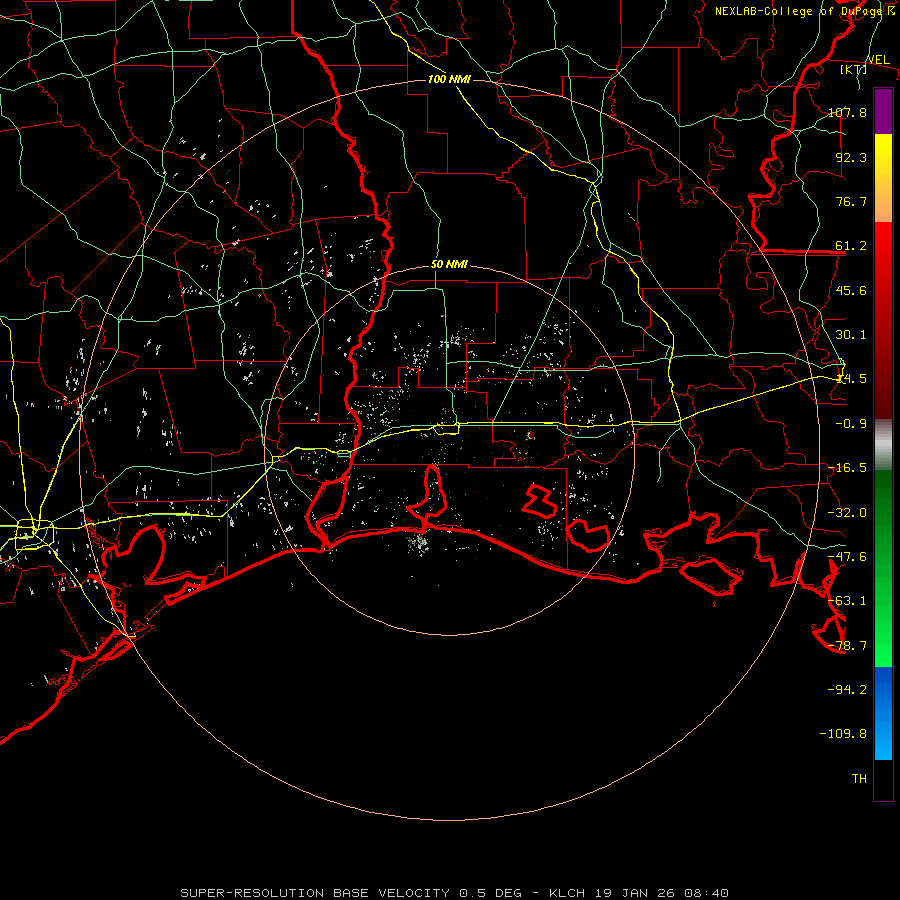Click the -94.2 velocity scale value
The image size is (900, 900).
point(847,689)
